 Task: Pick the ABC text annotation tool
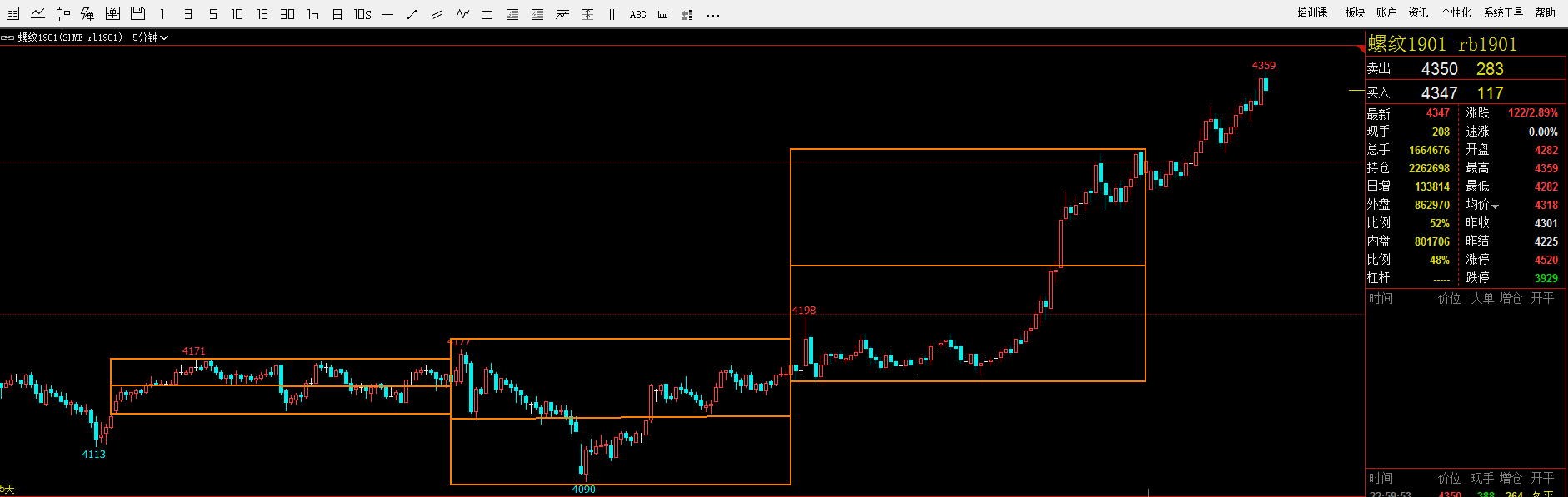(x=638, y=14)
